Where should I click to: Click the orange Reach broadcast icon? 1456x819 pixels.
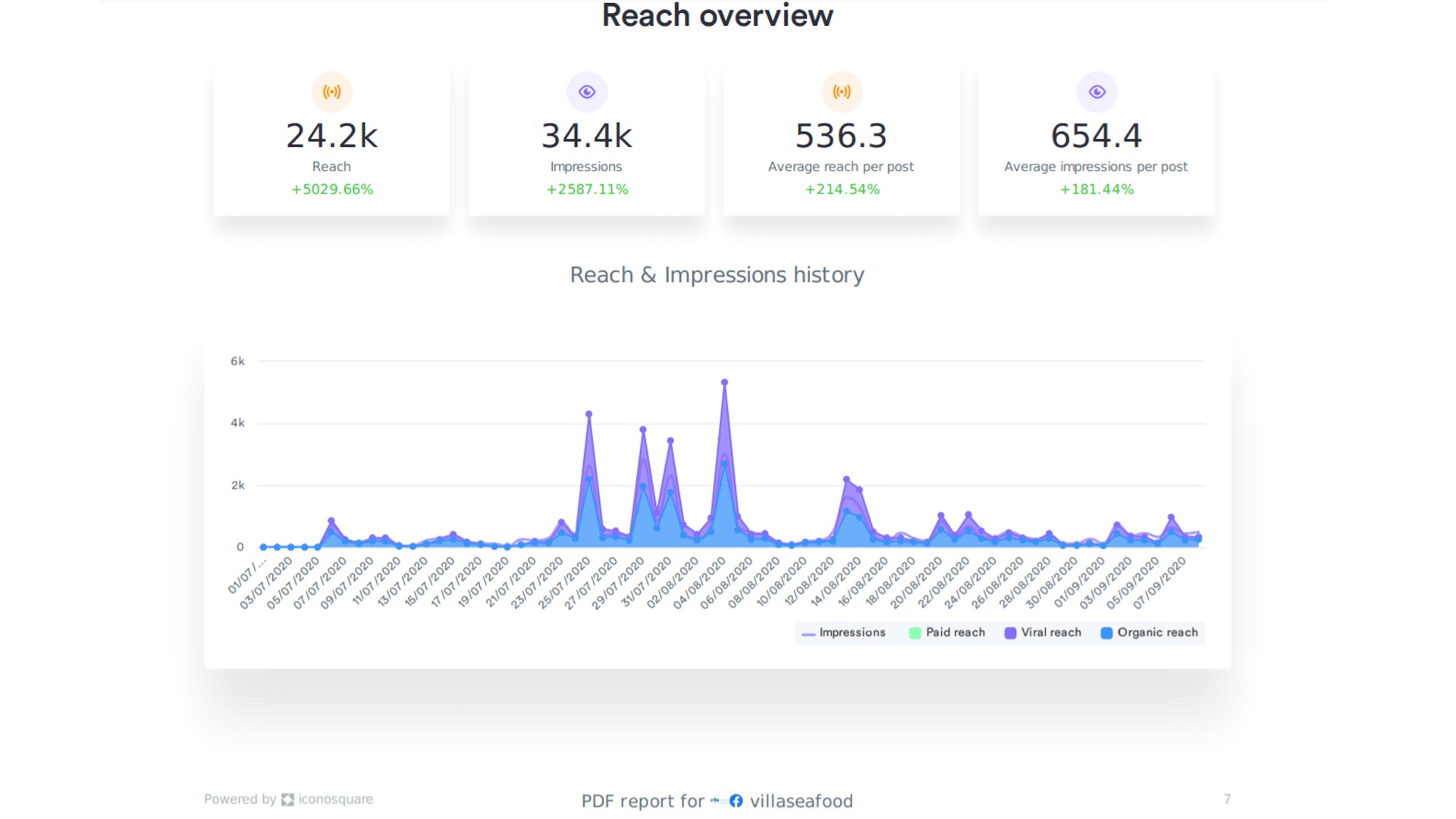tap(331, 92)
